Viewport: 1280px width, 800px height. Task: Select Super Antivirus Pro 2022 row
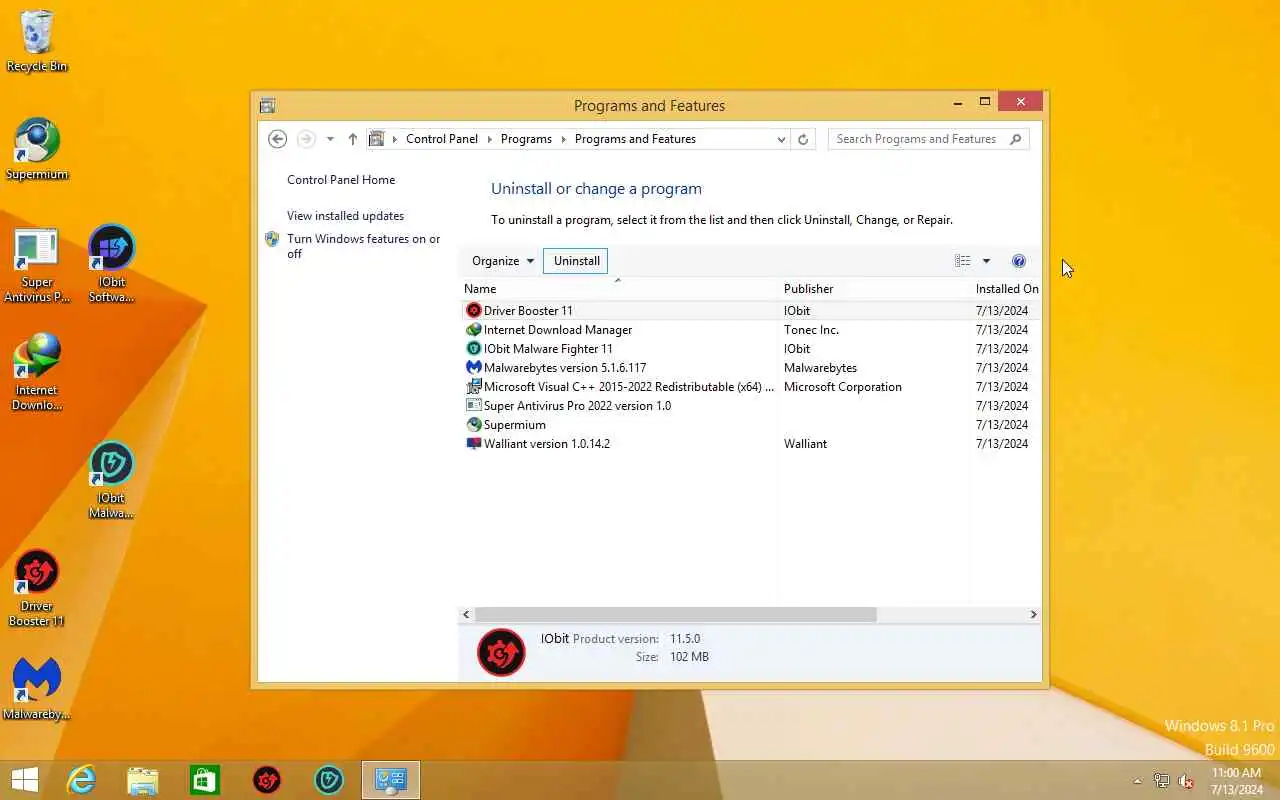[749, 406]
